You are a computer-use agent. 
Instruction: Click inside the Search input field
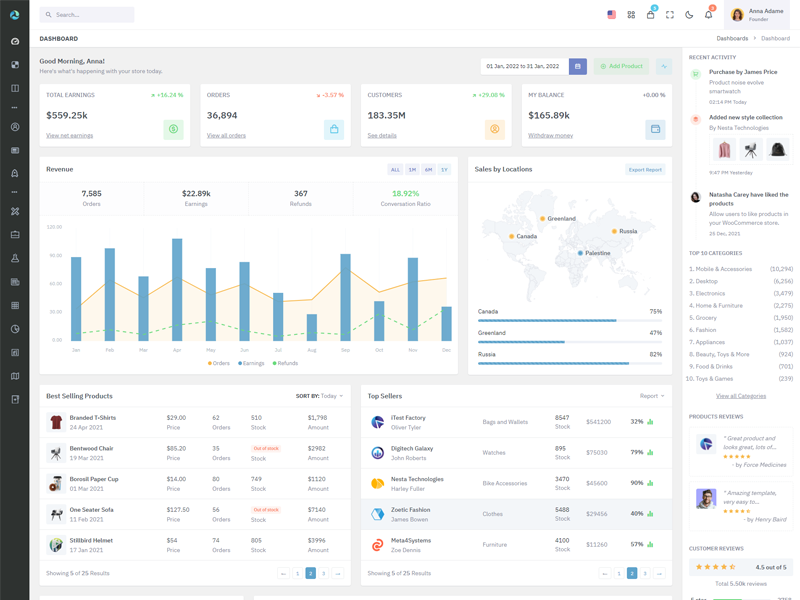[90, 15]
